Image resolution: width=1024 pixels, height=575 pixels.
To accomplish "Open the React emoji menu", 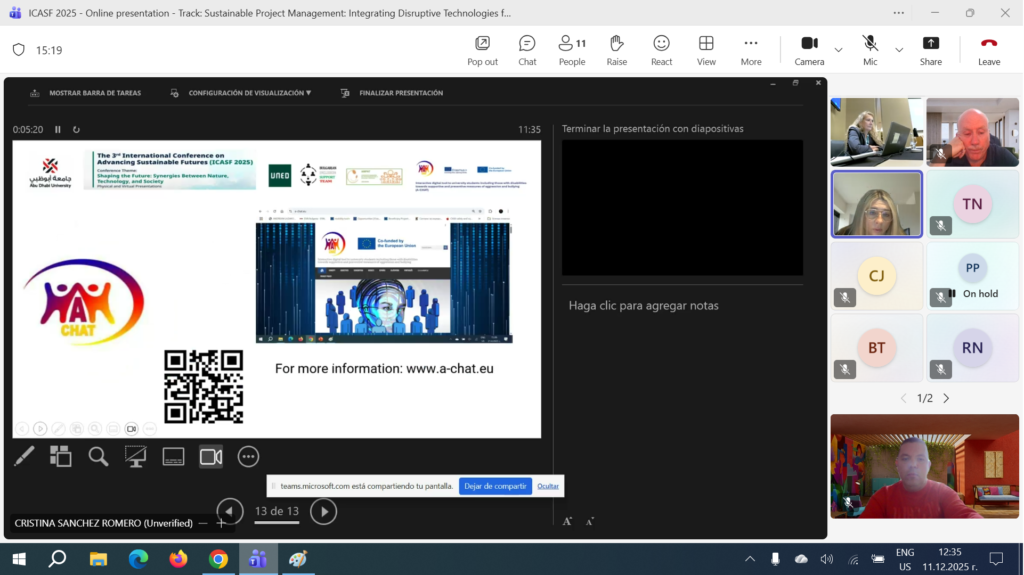I will 661,49.
